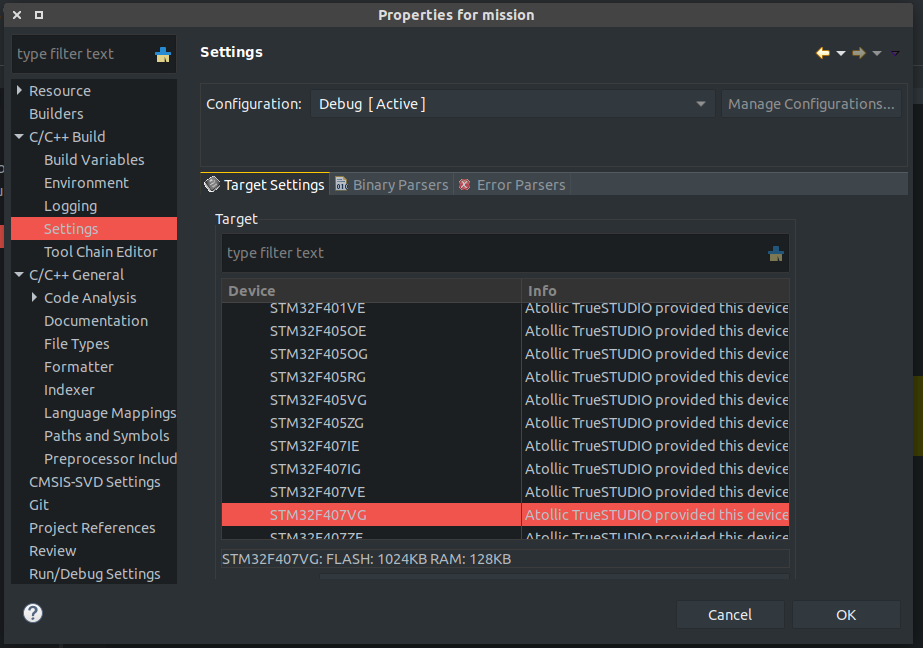Clear the Target filter text icon
The image size is (923, 648).
click(x=775, y=254)
